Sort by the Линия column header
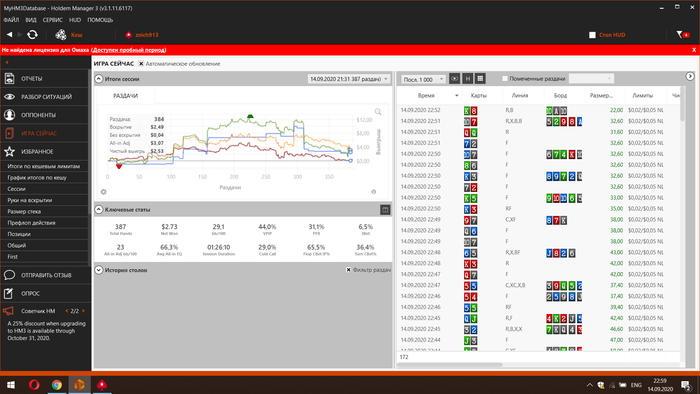The image size is (700, 394). click(520, 95)
